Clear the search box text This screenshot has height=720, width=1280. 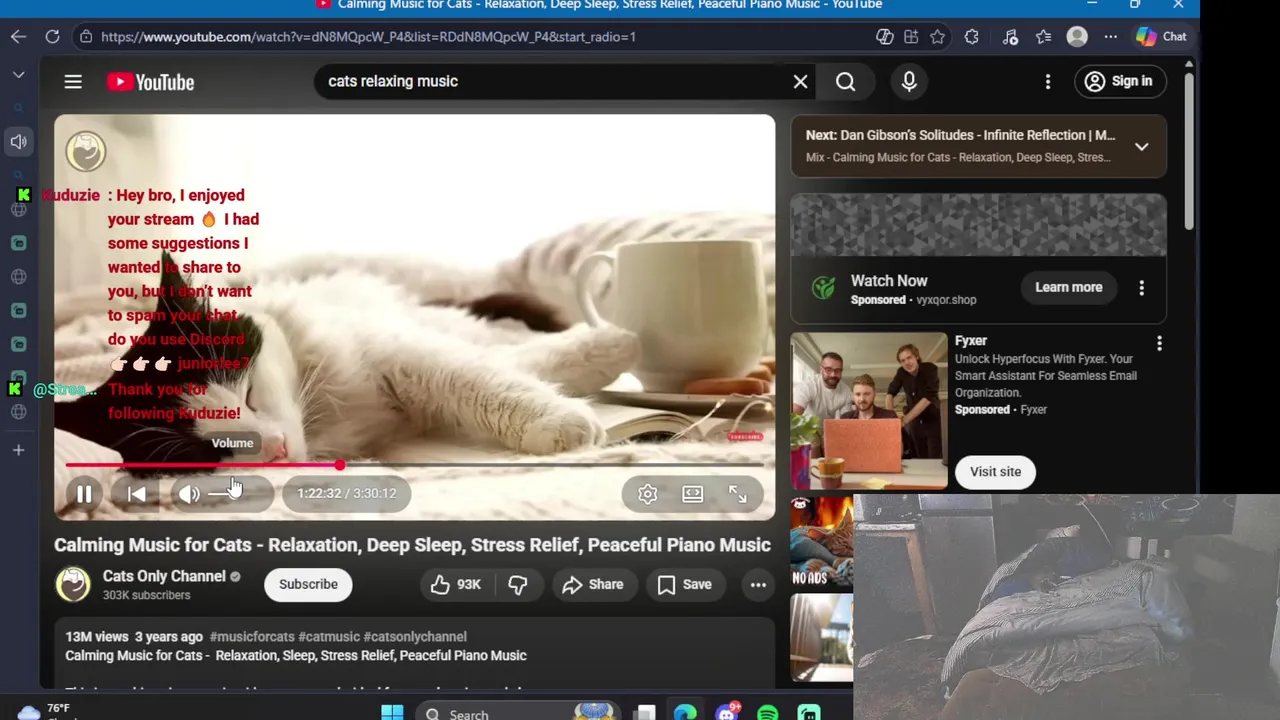(x=800, y=82)
